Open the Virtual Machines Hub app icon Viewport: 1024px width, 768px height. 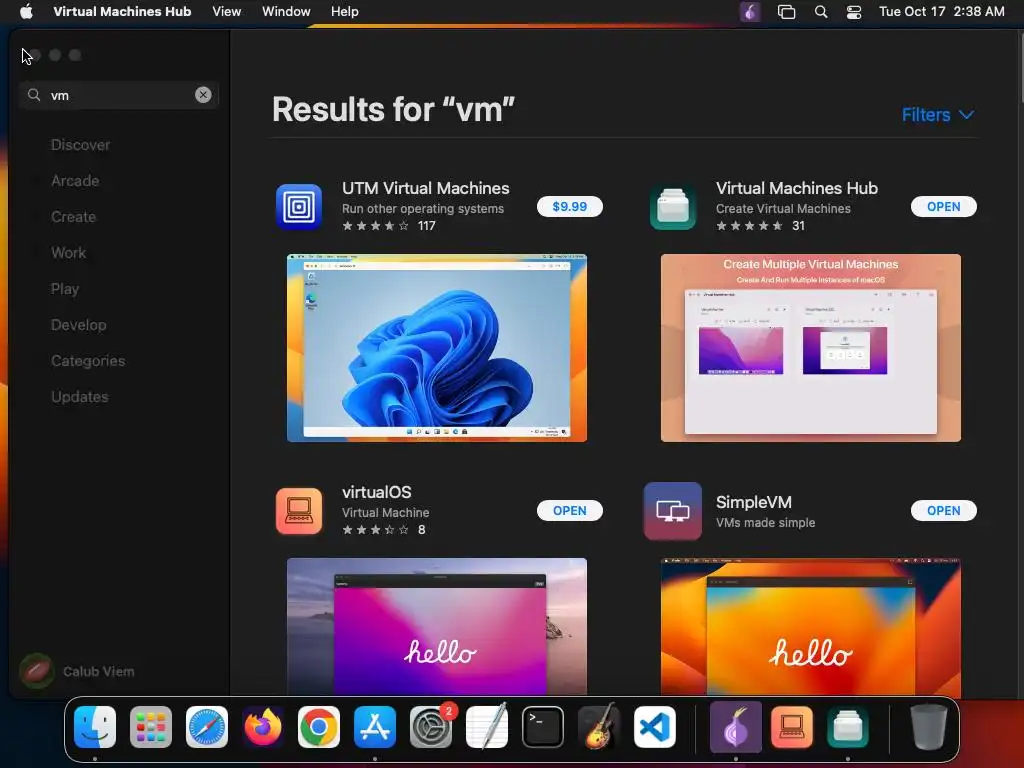(x=673, y=206)
